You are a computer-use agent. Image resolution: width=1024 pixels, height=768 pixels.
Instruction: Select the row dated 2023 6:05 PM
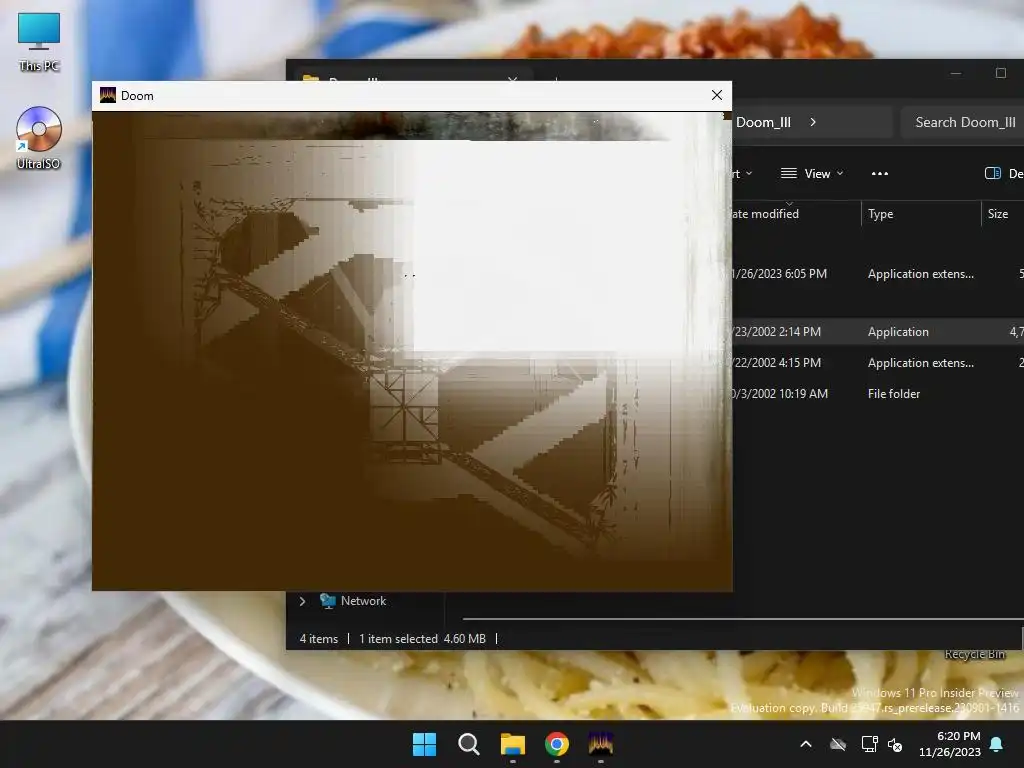tap(877, 274)
